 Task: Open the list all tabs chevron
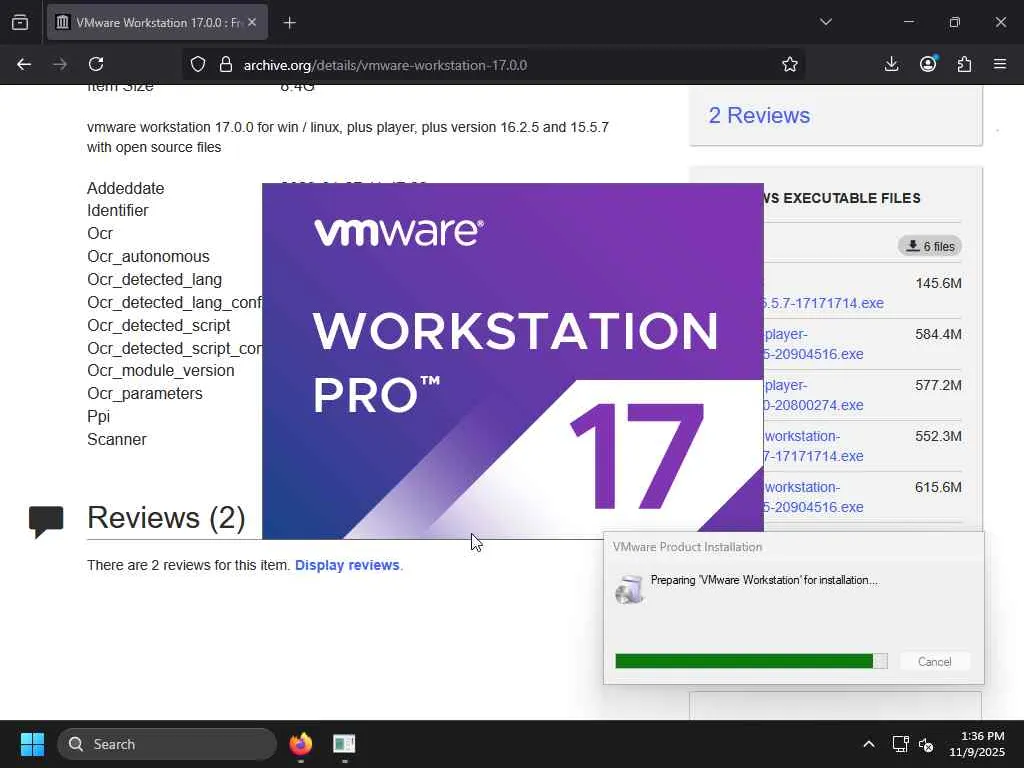point(825,22)
